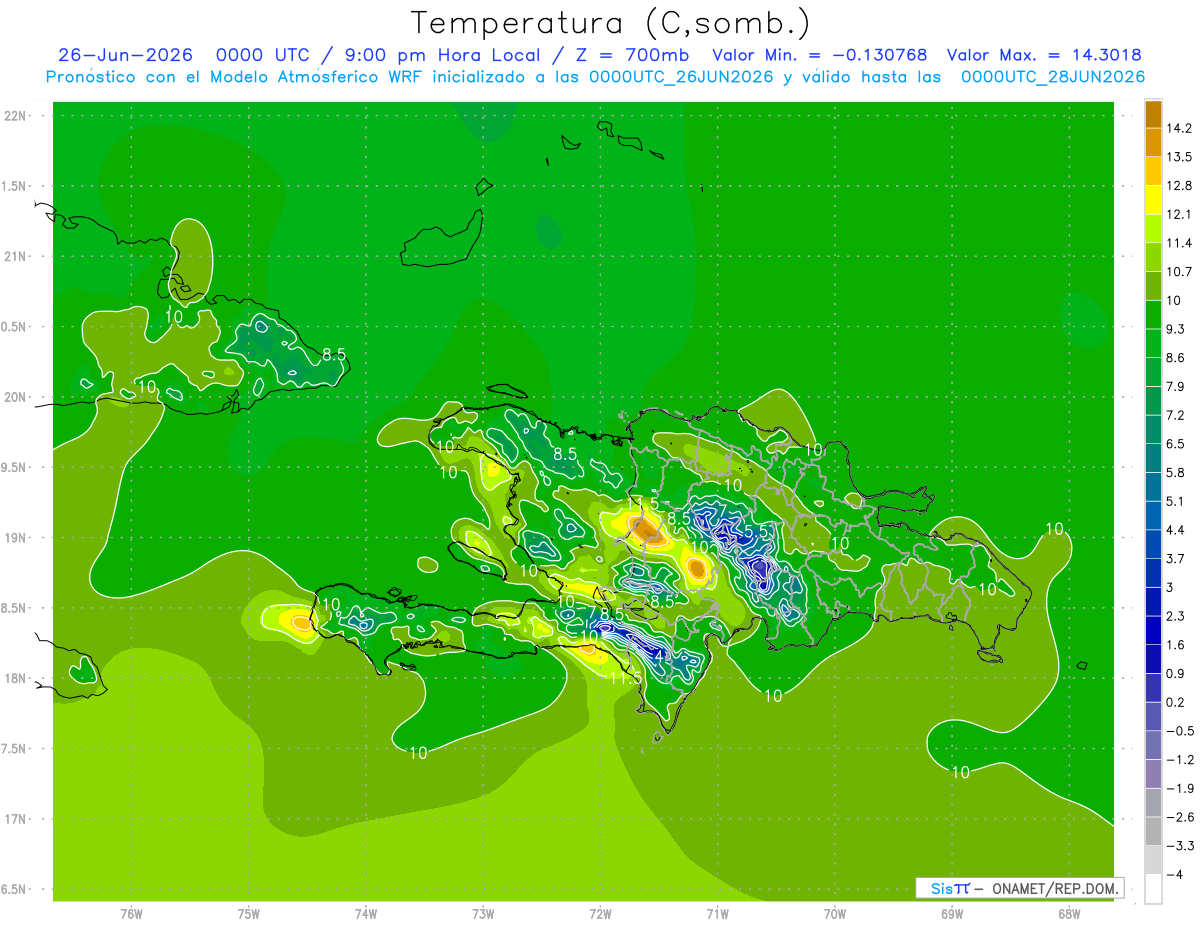Click the "Valor Max. = 14.3018" value

coord(1044,55)
